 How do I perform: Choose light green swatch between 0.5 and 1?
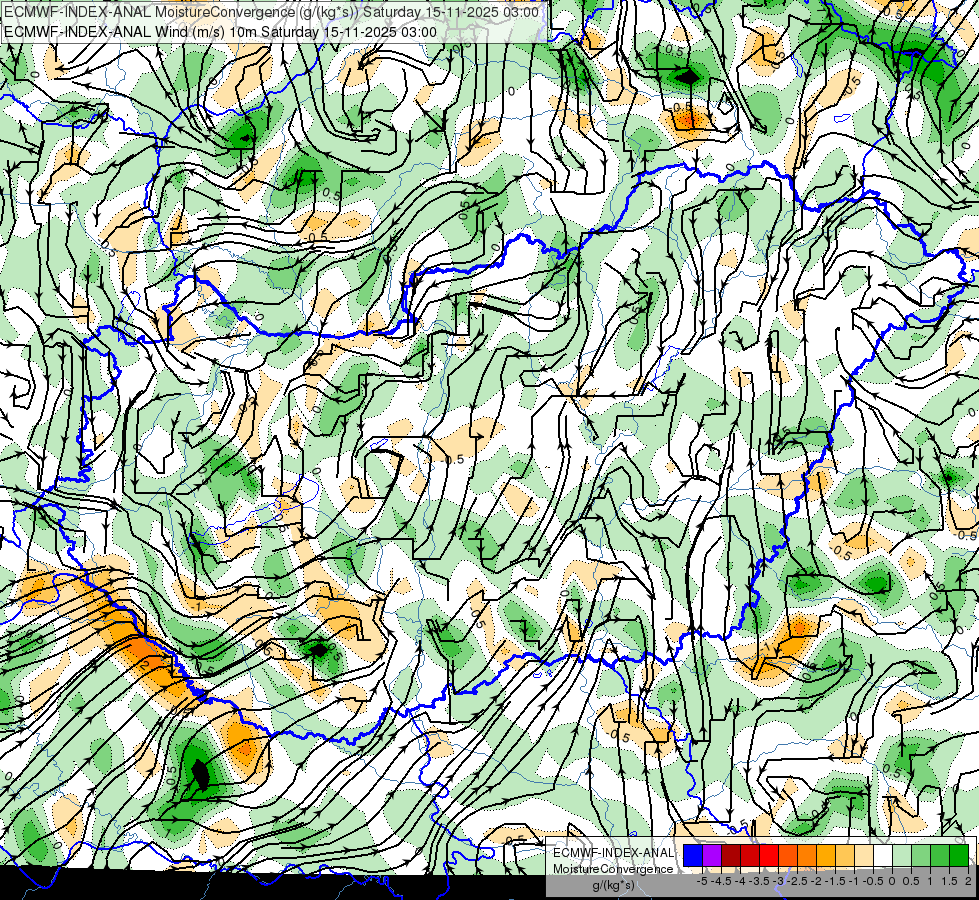point(921,856)
